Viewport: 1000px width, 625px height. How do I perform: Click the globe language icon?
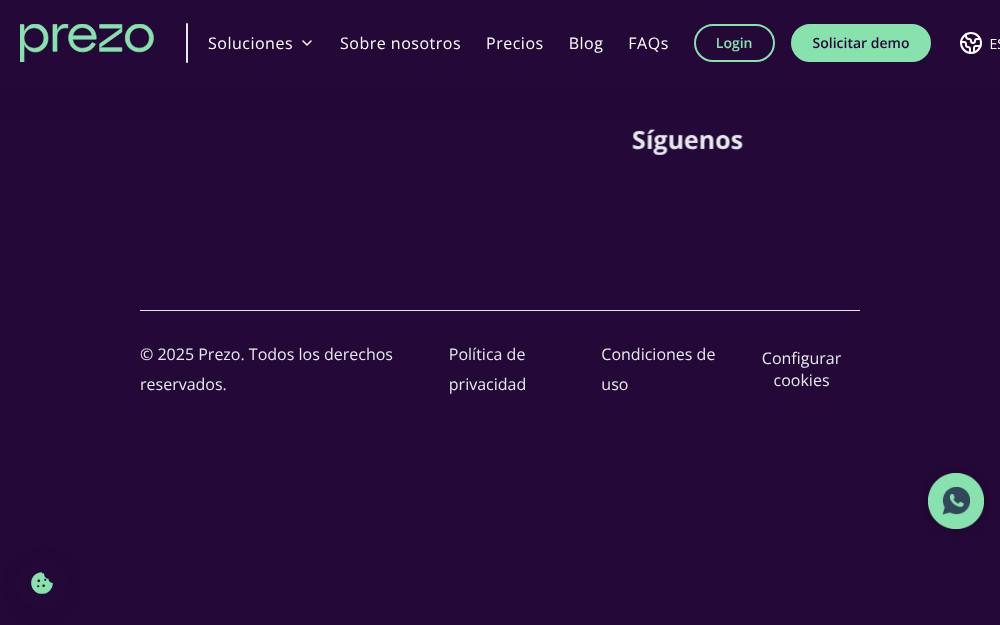pyautogui.click(x=971, y=43)
